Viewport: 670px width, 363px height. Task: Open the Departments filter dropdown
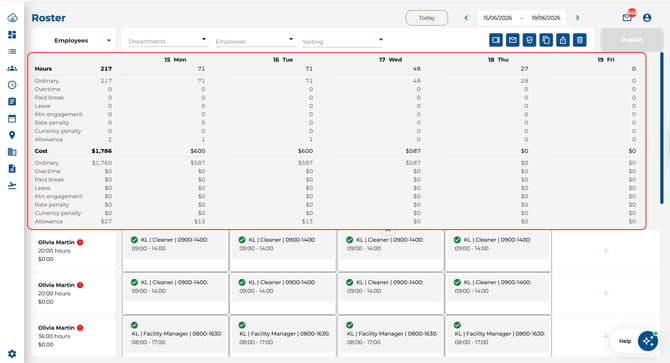[x=168, y=41]
